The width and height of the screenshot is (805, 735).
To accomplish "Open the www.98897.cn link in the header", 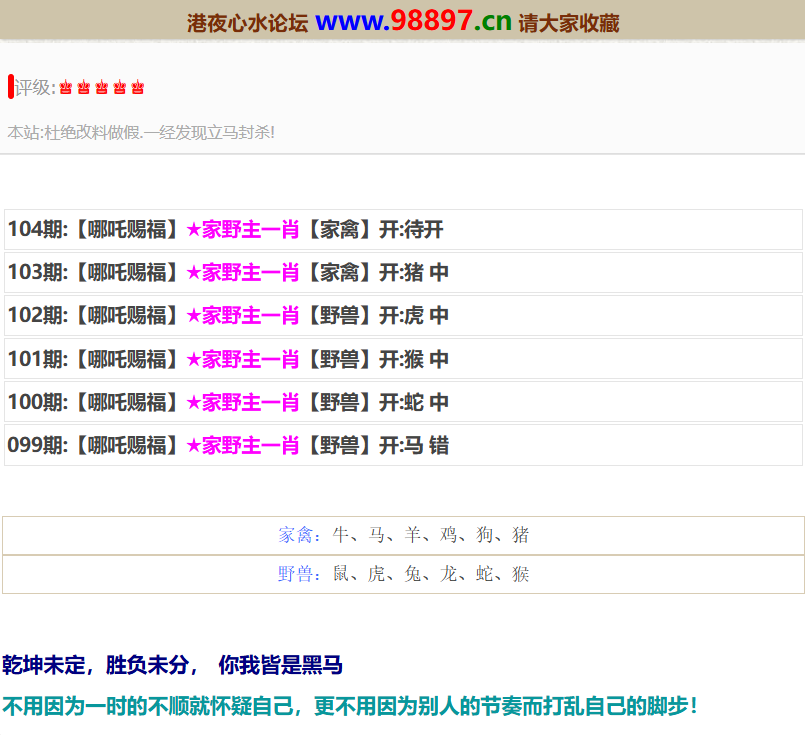I will [x=413, y=21].
